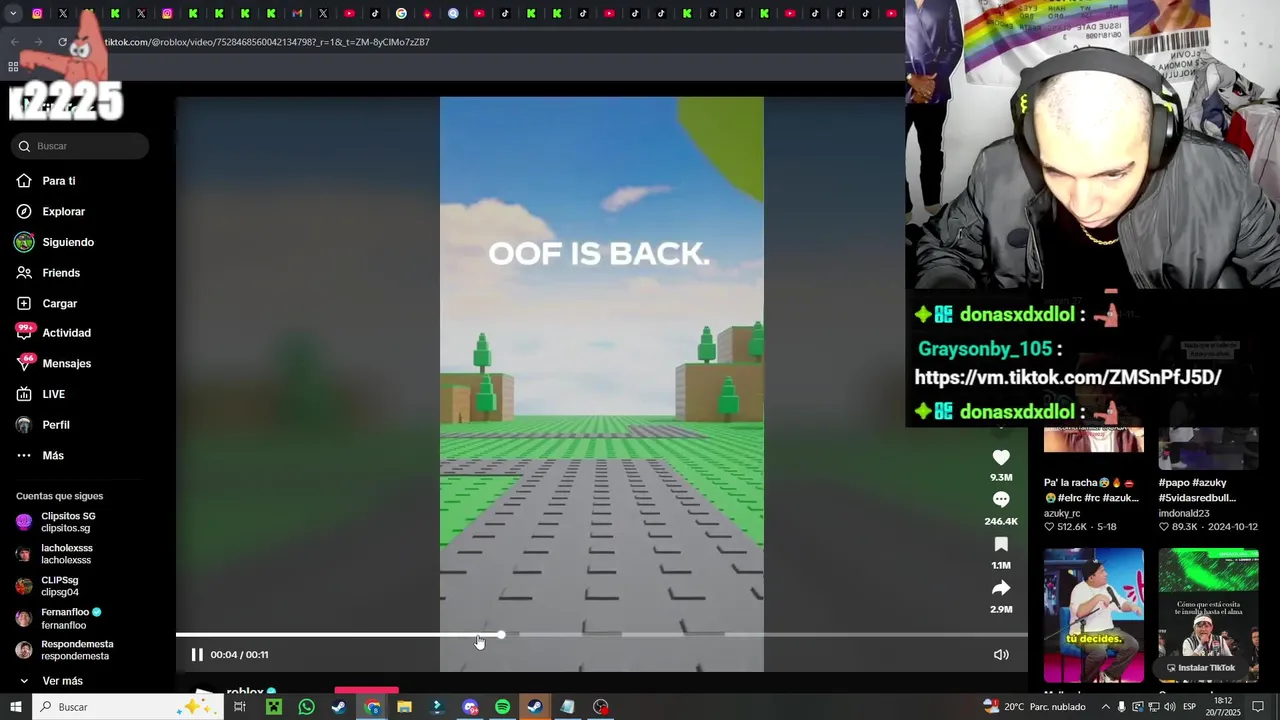
Task: Open Spotify from the taskbar
Action: click(x=502, y=707)
